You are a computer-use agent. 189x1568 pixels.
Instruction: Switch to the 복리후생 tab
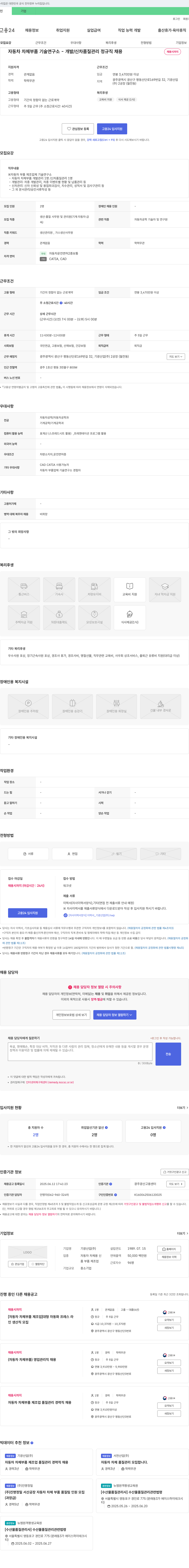coord(111,43)
